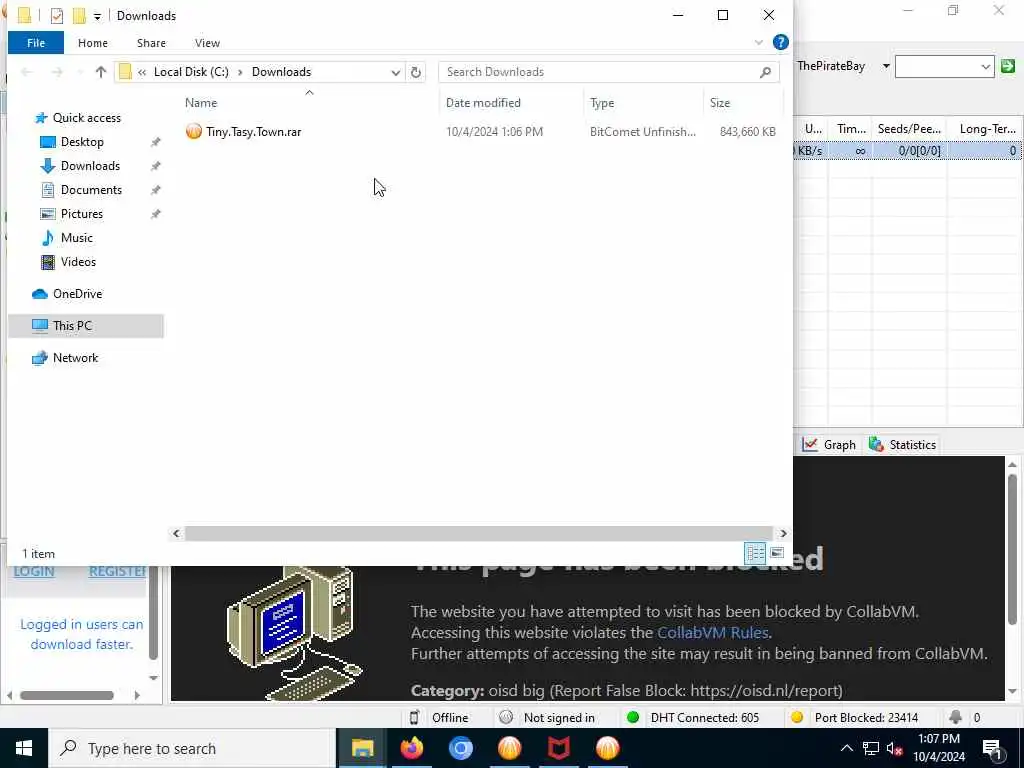The height and width of the screenshot is (768, 1024).
Task: Open the View ribbon tab
Action: pyautogui.click(x=207, y=43)
